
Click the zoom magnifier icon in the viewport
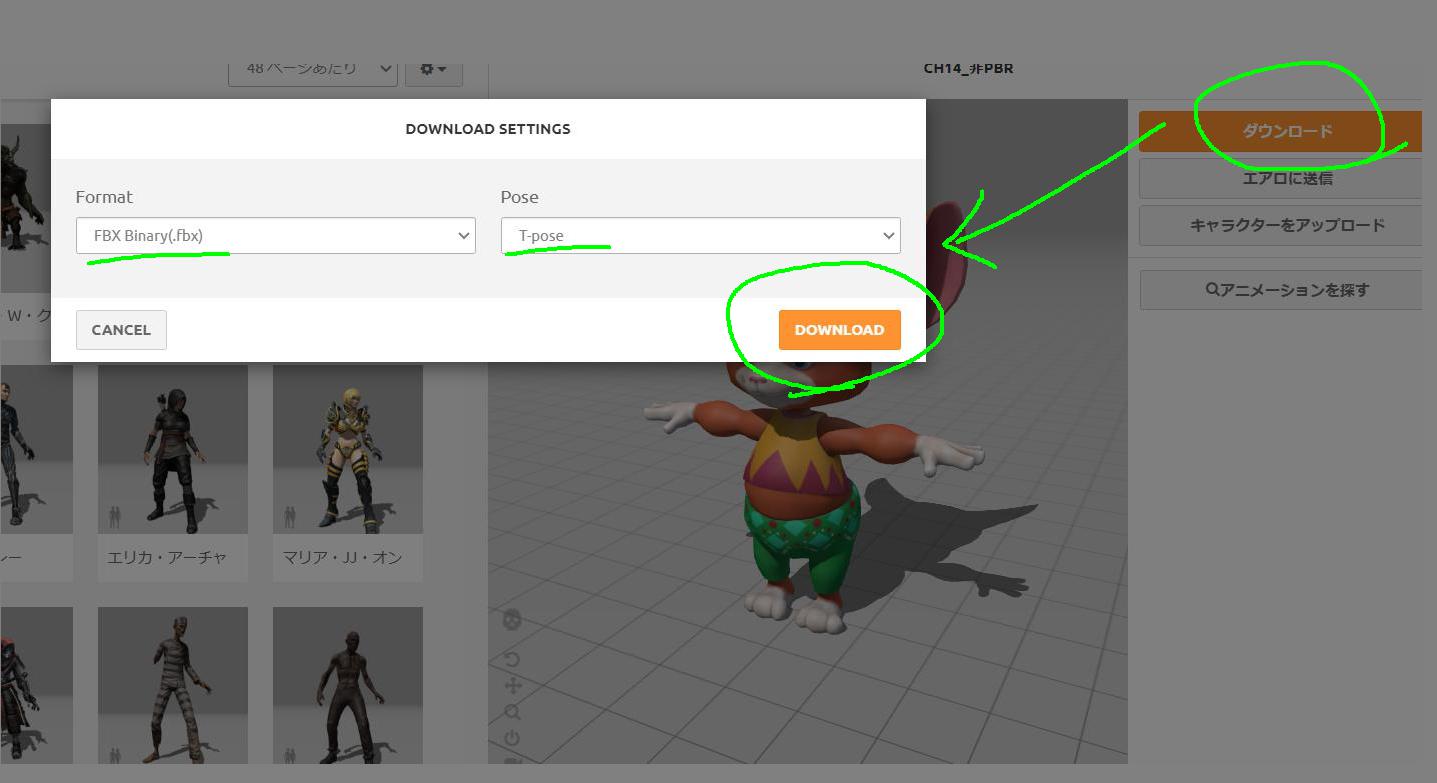tap(512, 712)
